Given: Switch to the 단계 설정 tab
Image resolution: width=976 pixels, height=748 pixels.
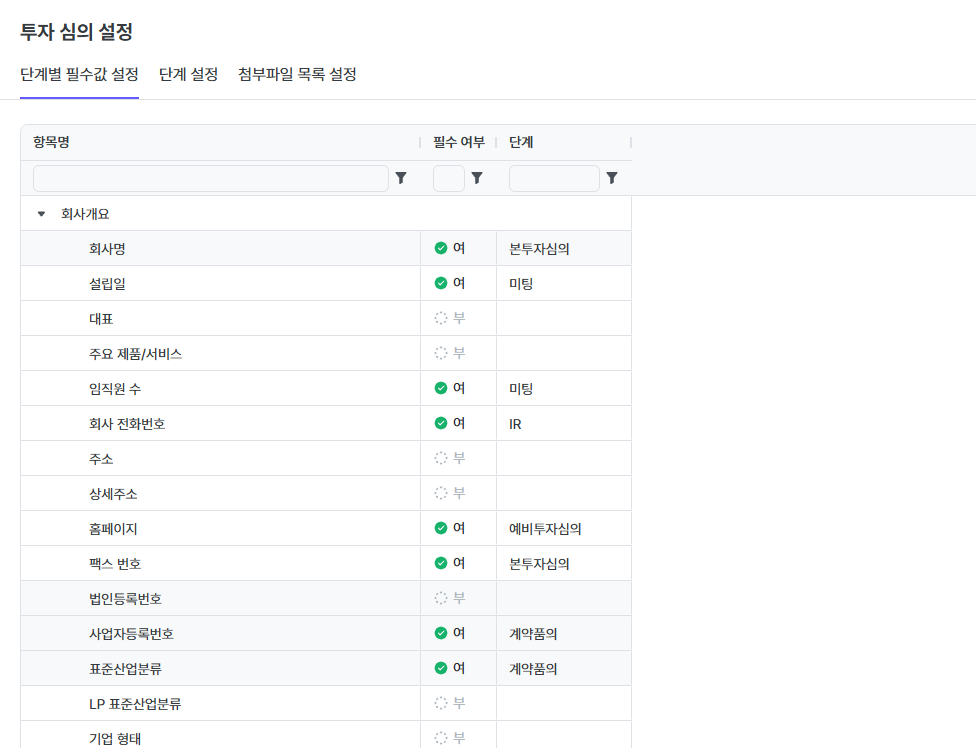Looking at the screenshot, I should pyautogui.click(x=188, y=75).
